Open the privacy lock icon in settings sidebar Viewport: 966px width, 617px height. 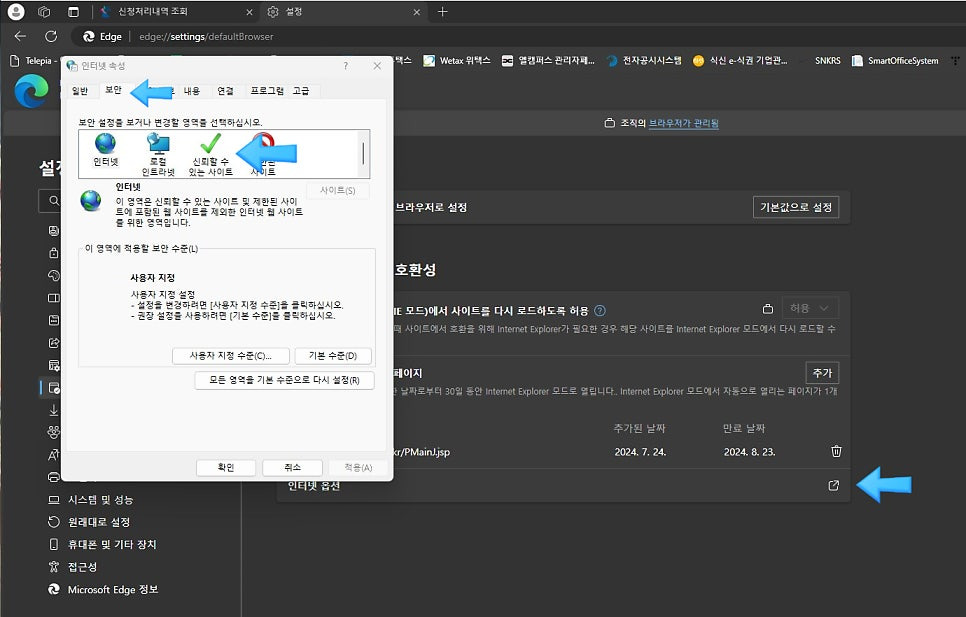[54, 252]
